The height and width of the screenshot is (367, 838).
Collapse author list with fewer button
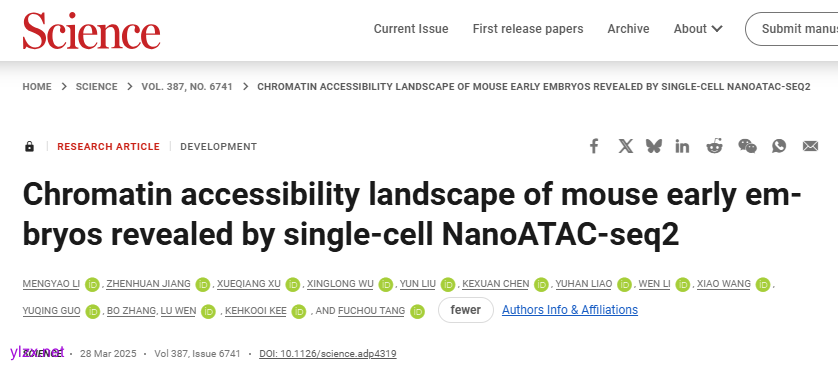point(465,310)
